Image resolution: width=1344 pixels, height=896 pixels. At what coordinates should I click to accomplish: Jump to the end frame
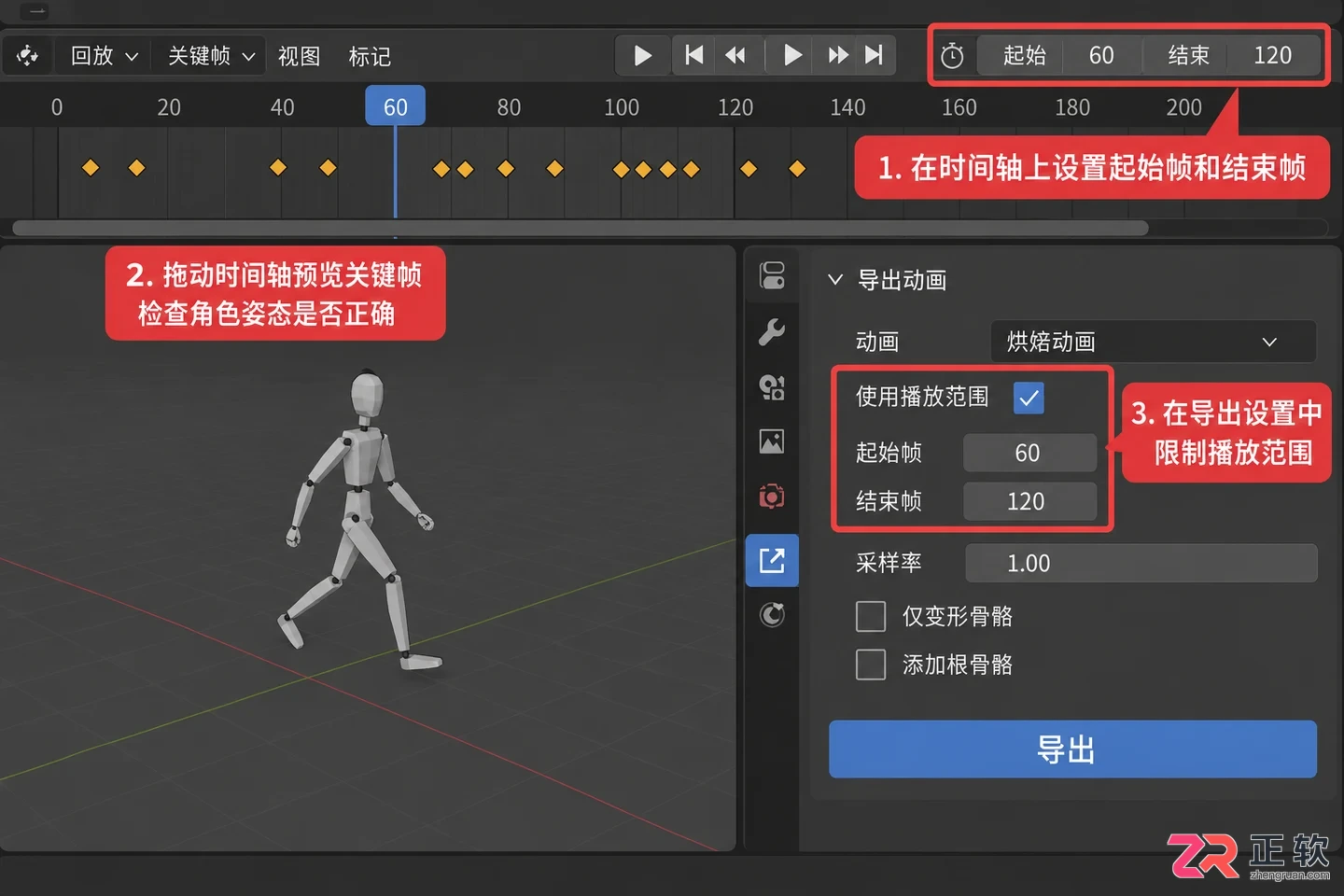(875, 55)
